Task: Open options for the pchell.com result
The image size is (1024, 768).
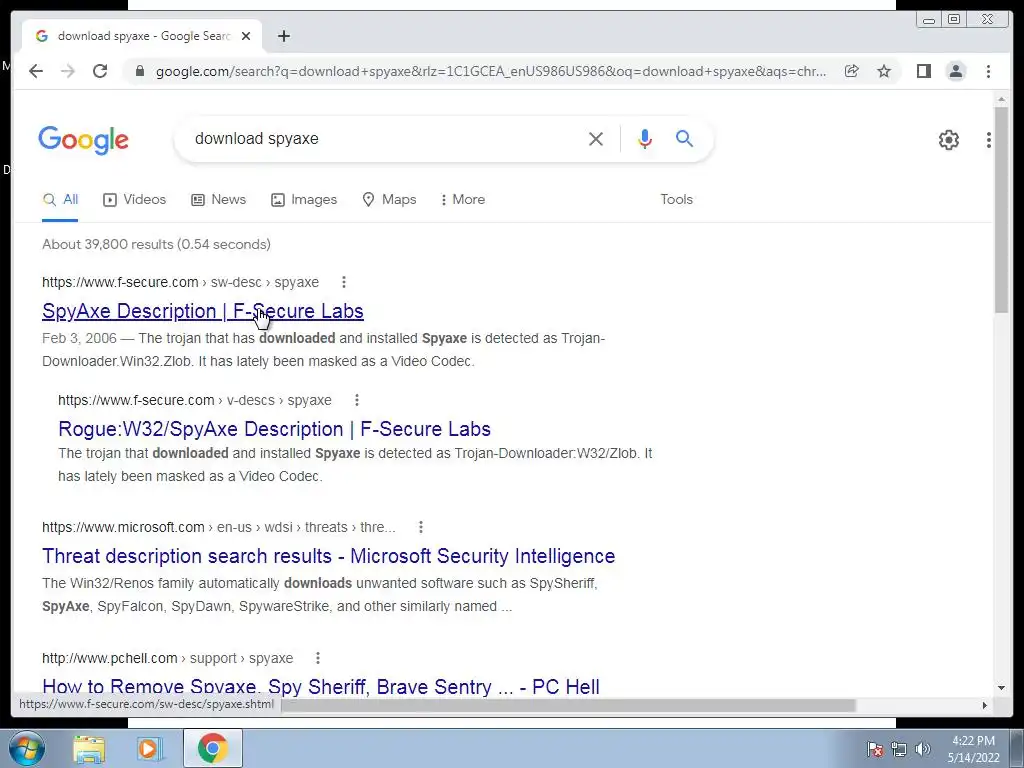Action: pyautogui.click(x=317, y=658)
